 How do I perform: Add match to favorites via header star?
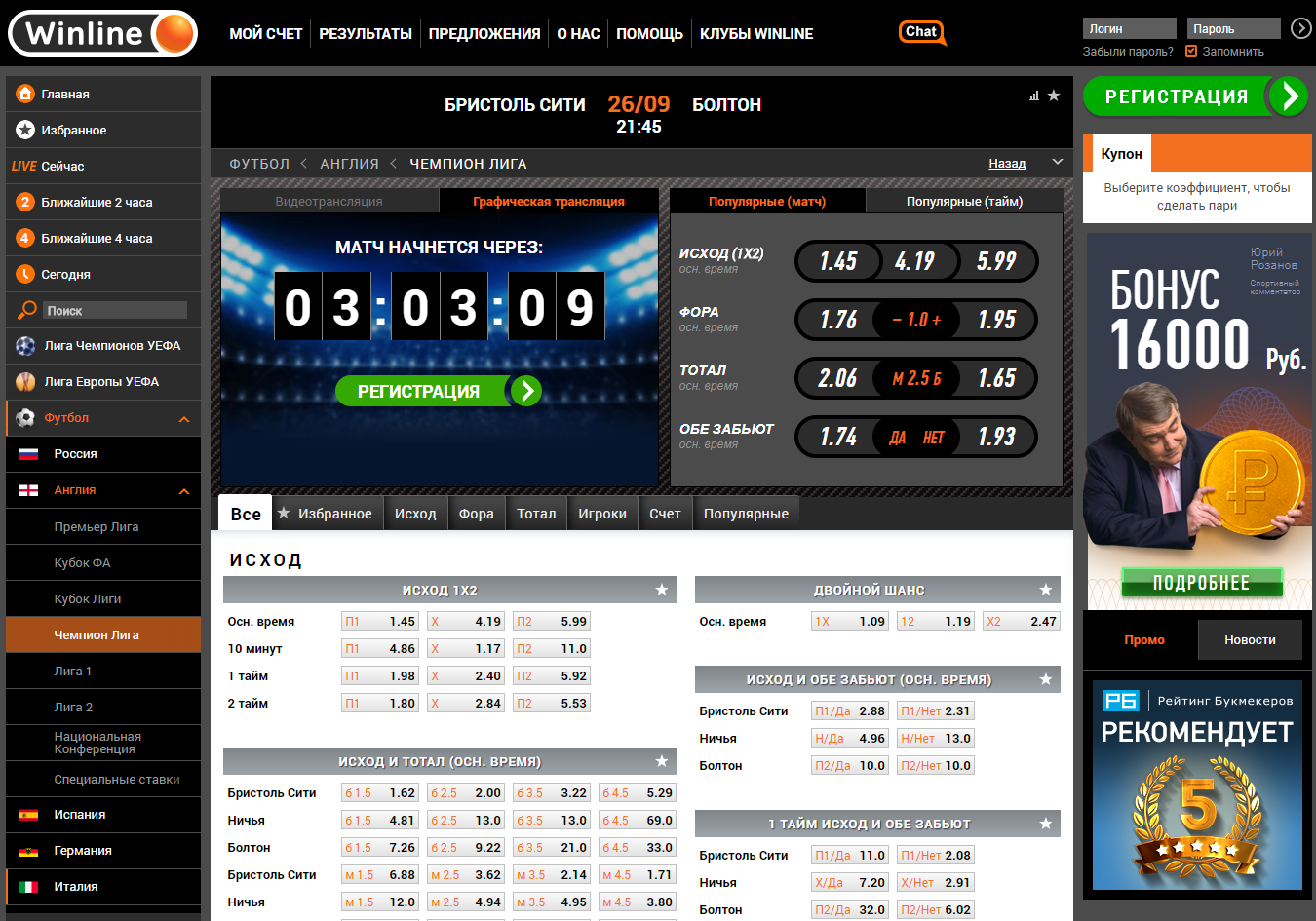1054,96
